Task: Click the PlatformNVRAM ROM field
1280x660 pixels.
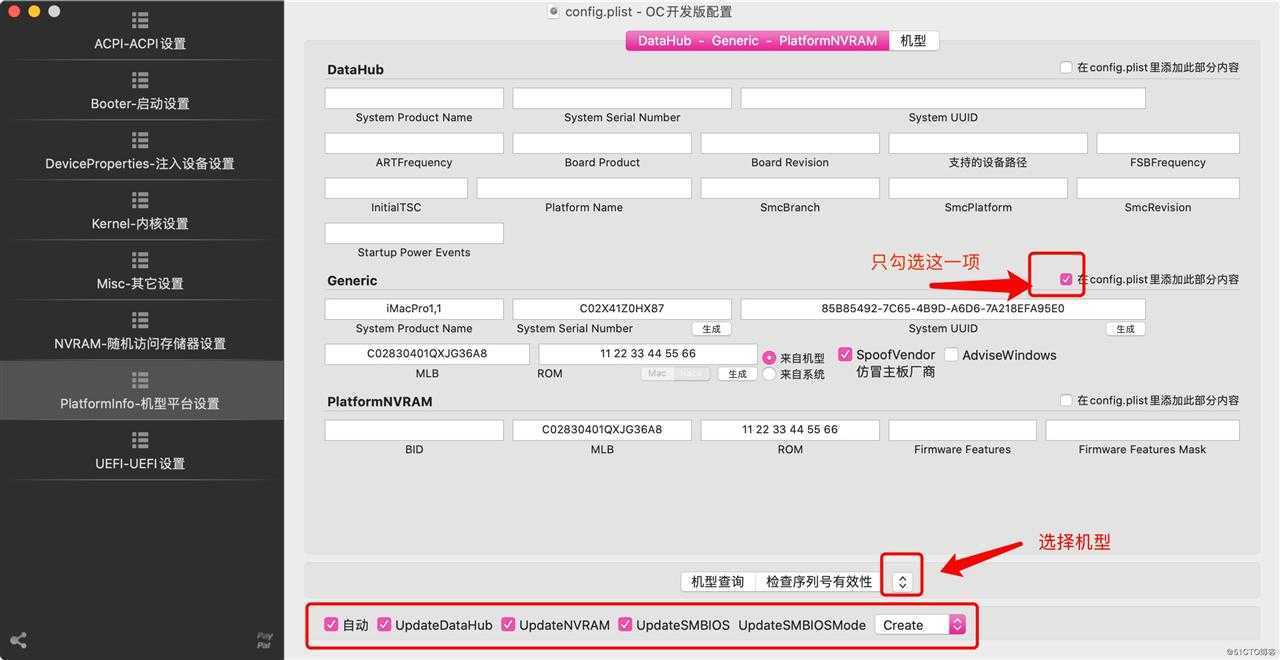Action: tap(790, 430)
